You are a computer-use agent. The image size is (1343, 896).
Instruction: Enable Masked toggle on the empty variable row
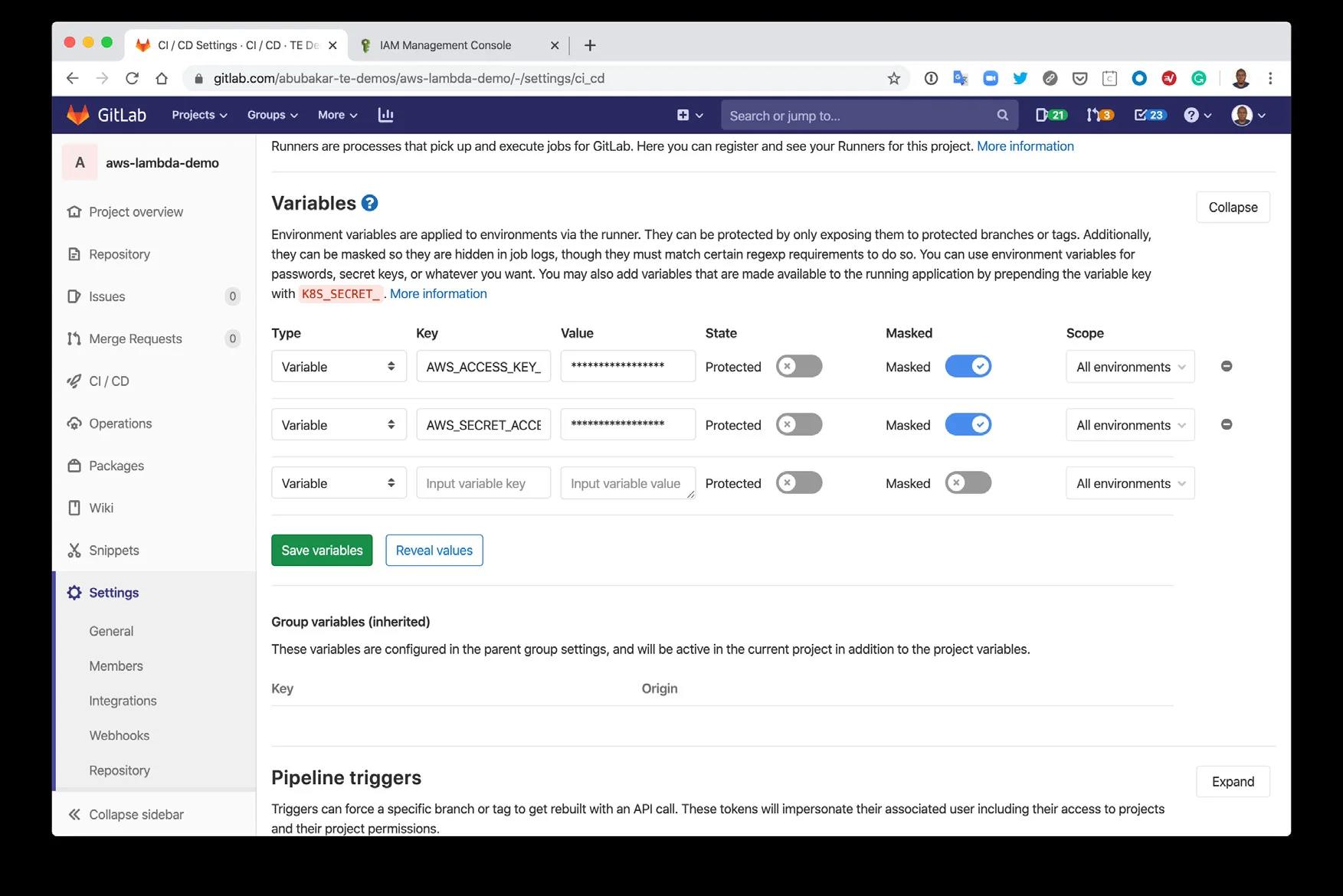pos(968,483)
